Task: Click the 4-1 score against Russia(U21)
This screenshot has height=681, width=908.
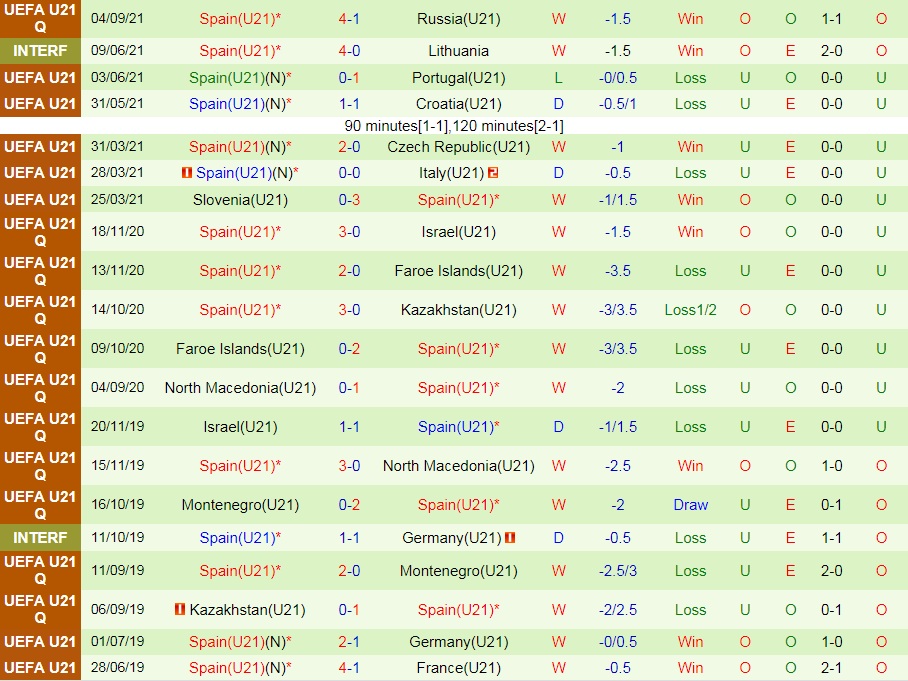Action: pos(349,19)
